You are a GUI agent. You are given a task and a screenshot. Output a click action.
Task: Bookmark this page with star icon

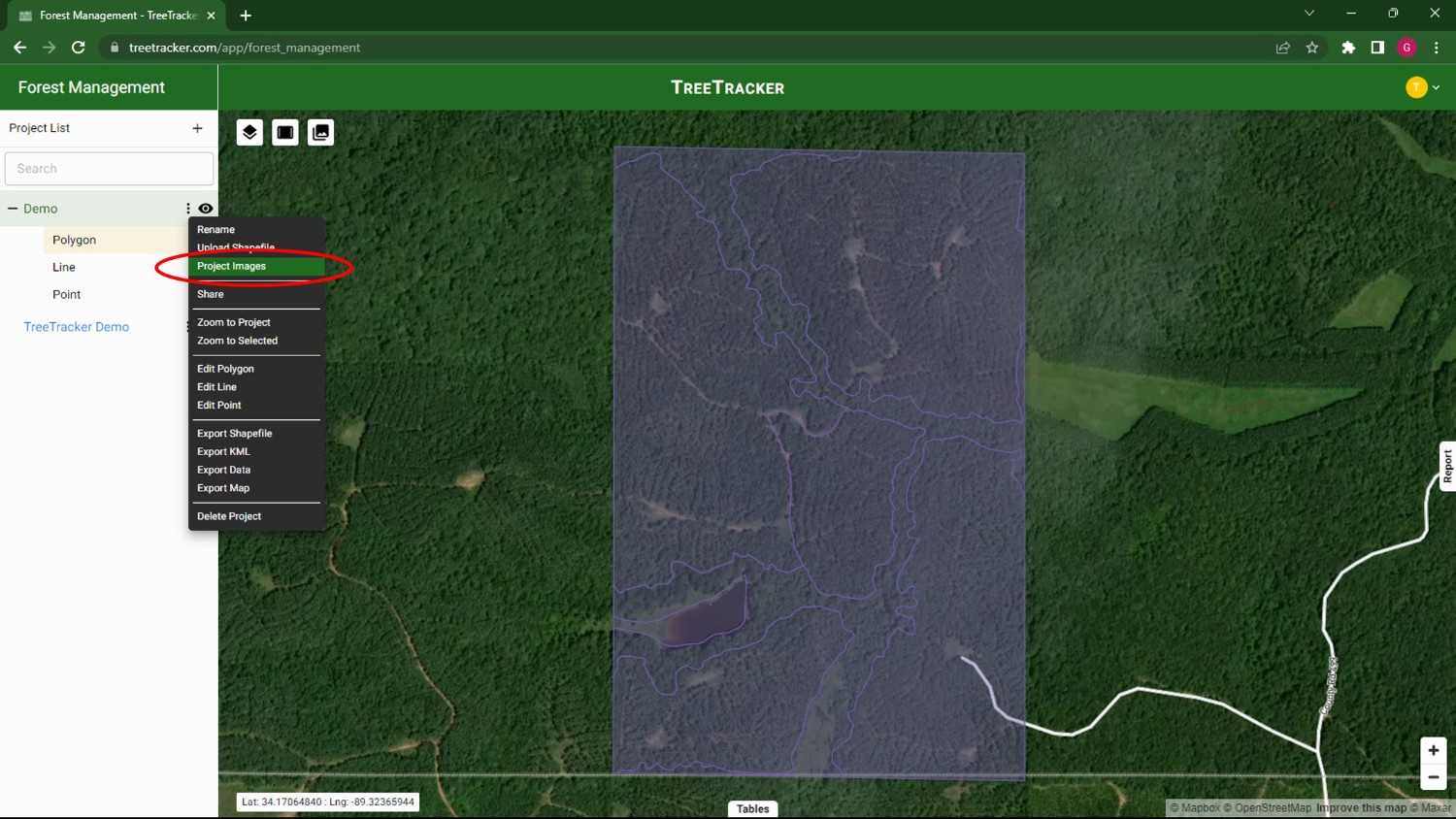1312,48
